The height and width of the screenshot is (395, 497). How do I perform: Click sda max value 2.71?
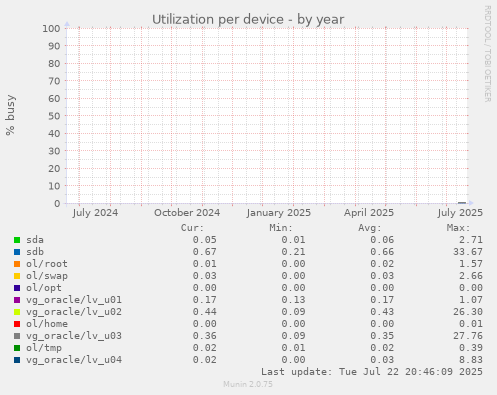click(x=471, y=240)
